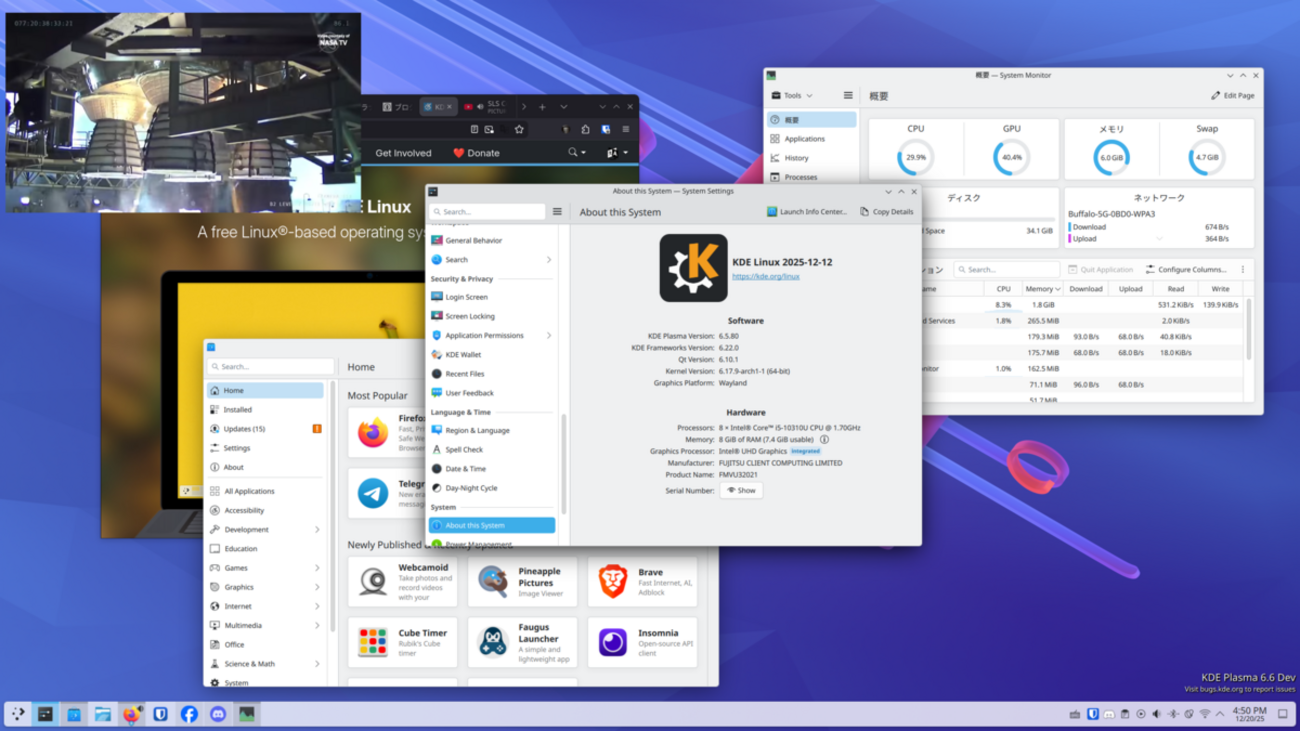Toggle Bluetooth from the system tray
The width and height of the screenshot is (1300, 731).
click(x=1172, y=714)
